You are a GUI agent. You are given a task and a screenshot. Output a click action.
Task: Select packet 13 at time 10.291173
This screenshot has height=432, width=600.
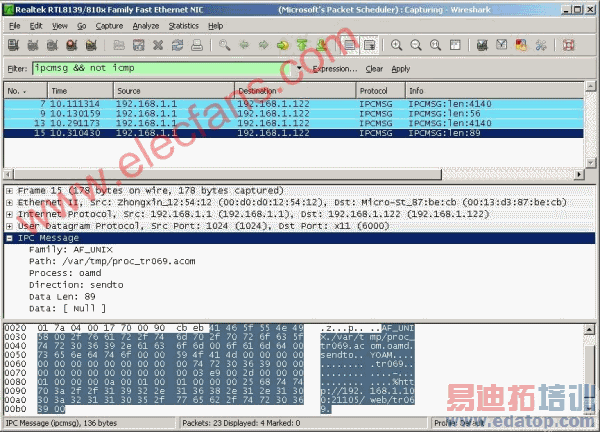(x=293, y=123)
